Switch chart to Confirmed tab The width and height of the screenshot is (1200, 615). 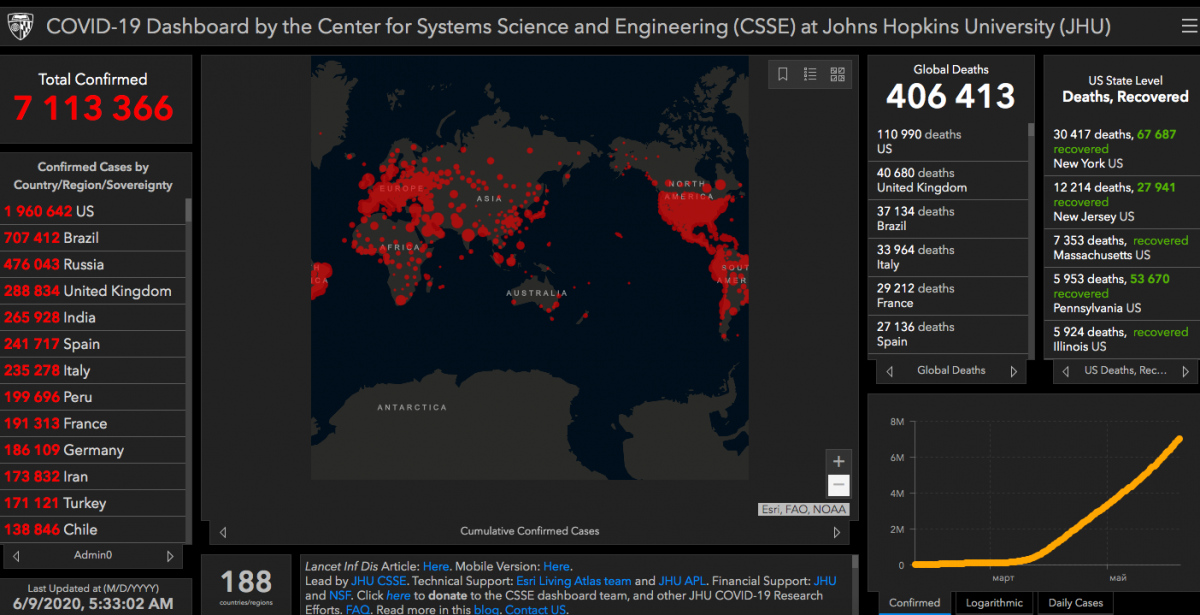tap(915, 603)
